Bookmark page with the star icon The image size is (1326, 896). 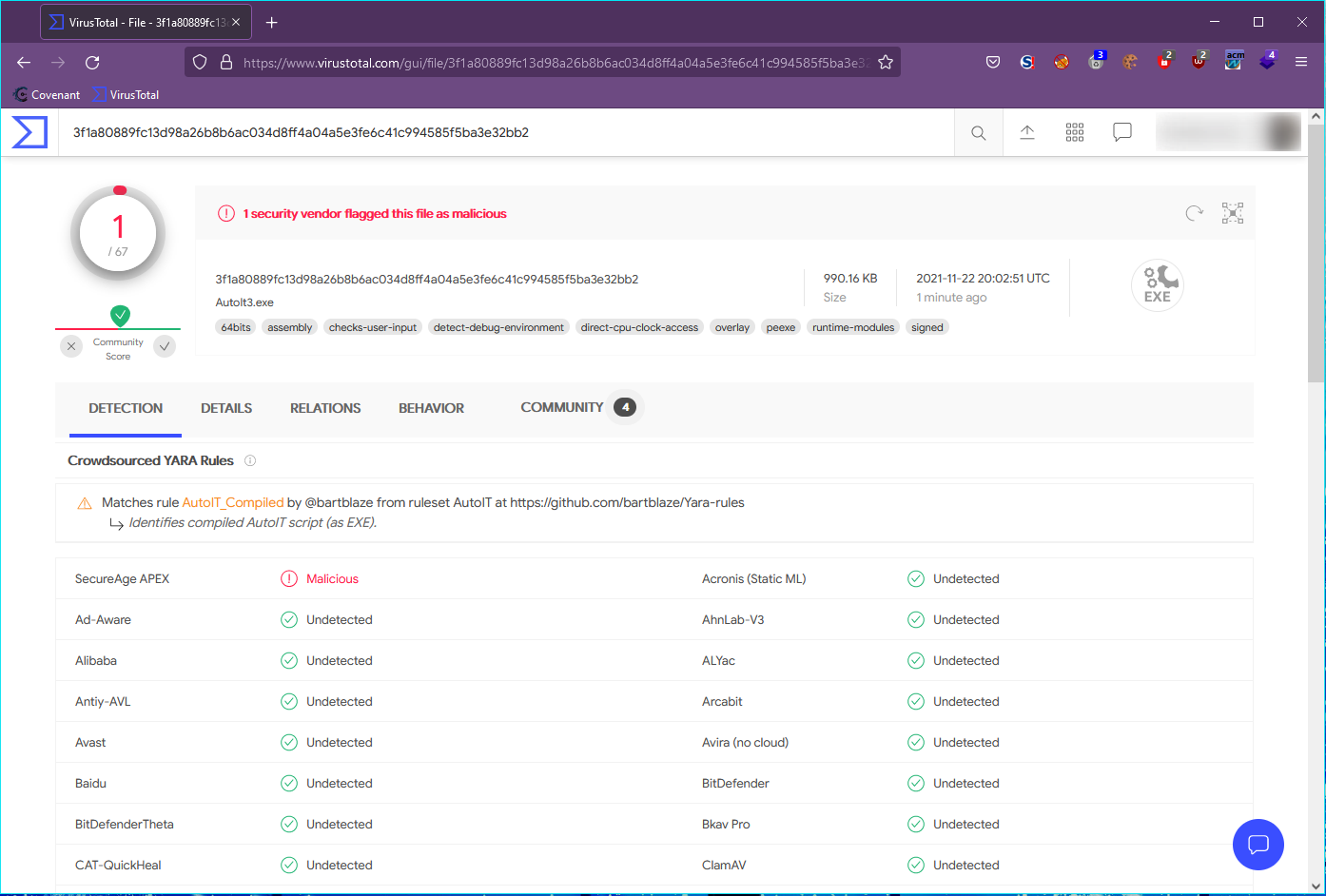point(886,62)
